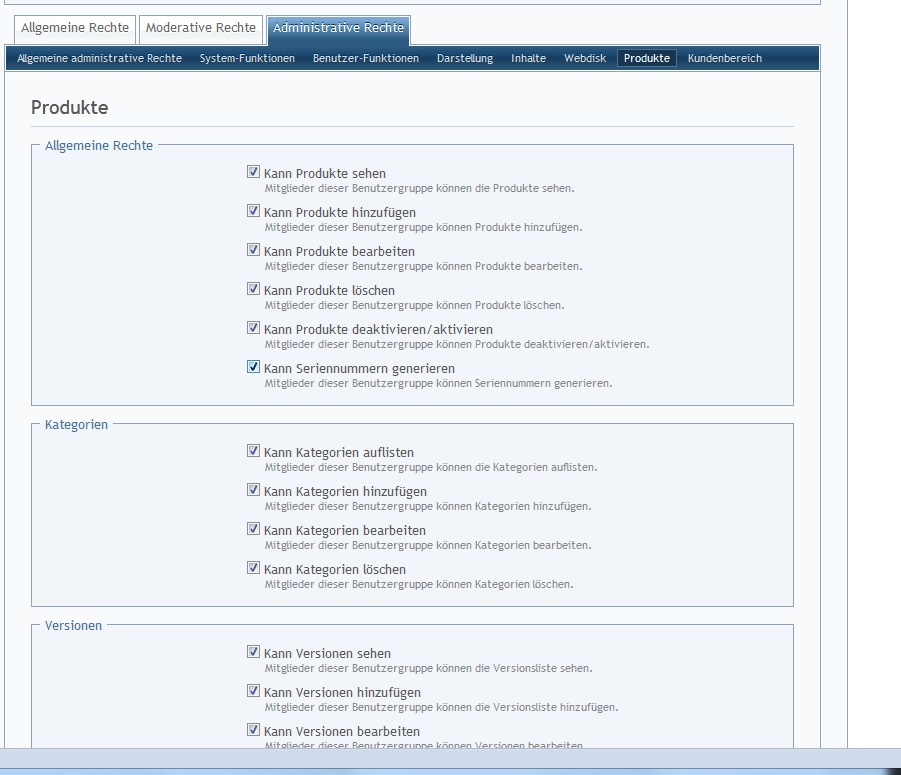Uncheck Kann Kategorien löschen checkbox
Viewport: 901px width, 775px height.
pyautogui.click(x=254, y=568)
